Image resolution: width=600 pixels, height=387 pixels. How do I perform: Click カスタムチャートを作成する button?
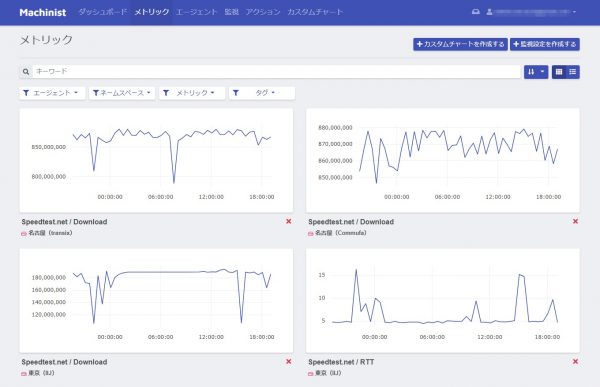[x=460, y=44]
